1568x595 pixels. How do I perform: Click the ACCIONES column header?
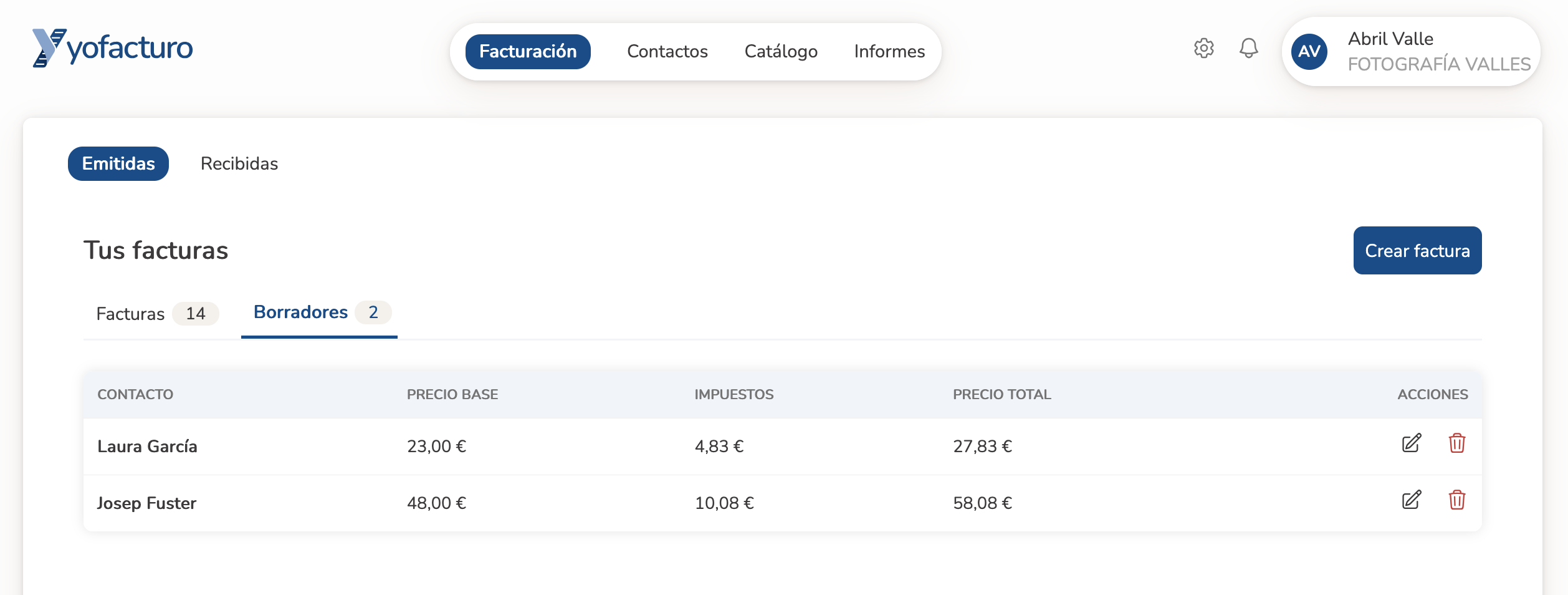coord(1433,395)
